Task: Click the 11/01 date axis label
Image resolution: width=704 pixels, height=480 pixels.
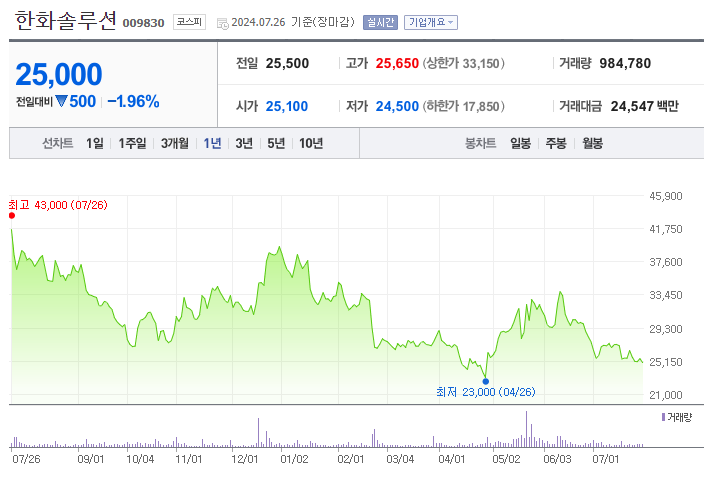Action: (x=189, y=459)
